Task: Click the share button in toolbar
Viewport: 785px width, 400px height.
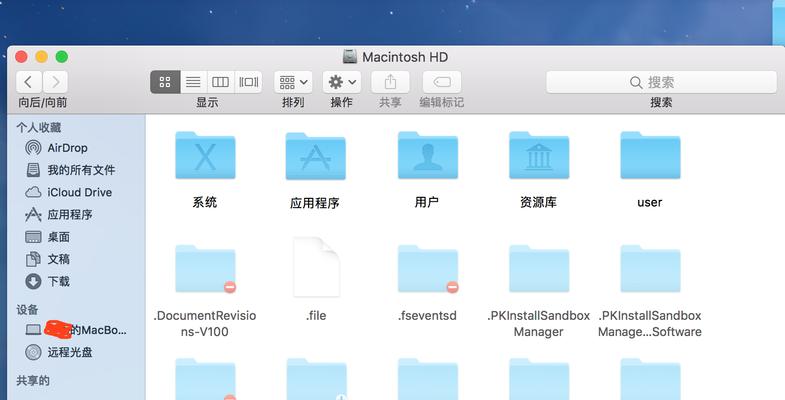Action: click(390, 82)
